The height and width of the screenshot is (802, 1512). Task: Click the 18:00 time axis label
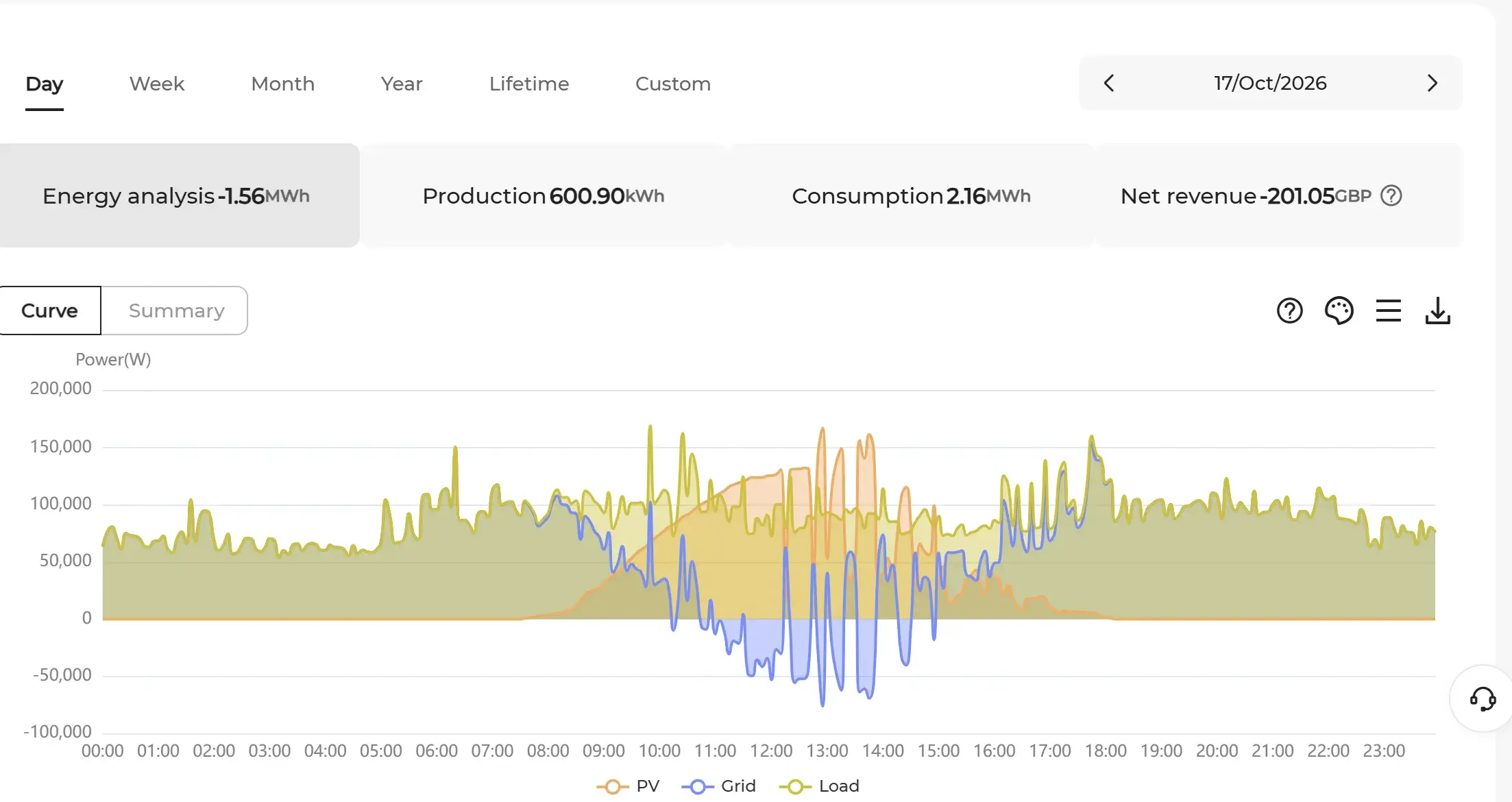click(x=1106, y=751)
